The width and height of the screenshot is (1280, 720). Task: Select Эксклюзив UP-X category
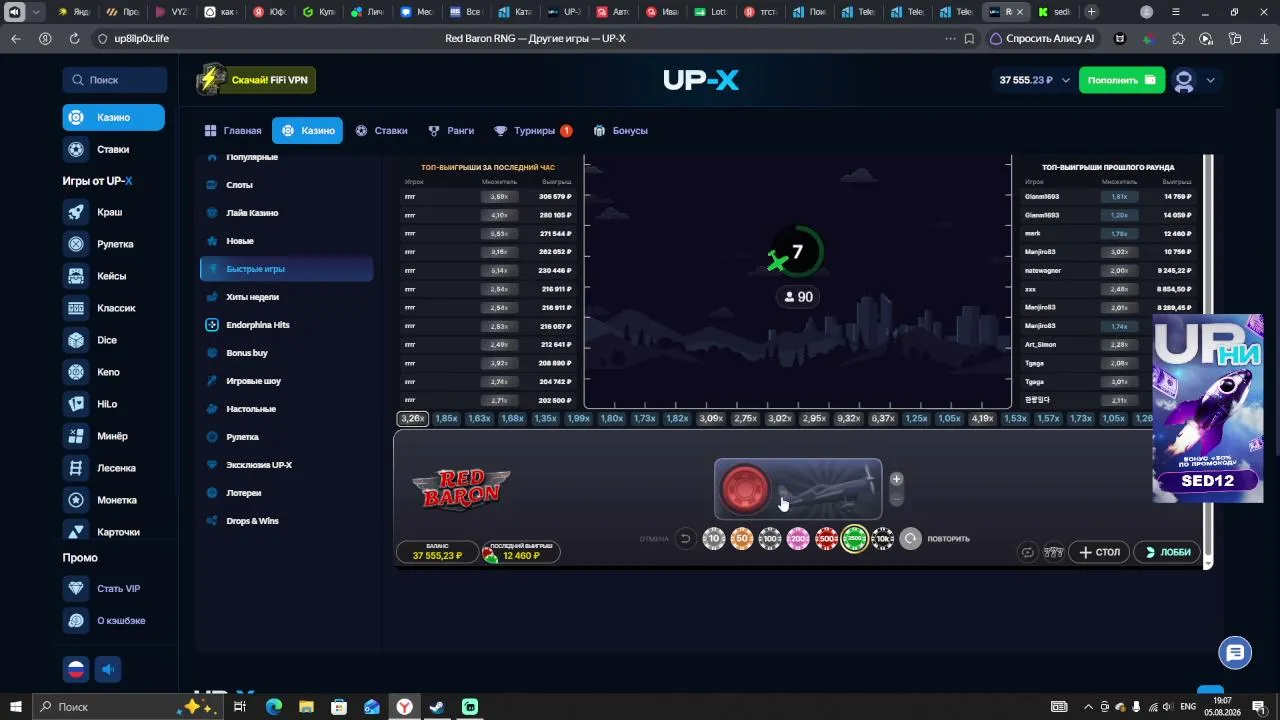click(286, 465)
